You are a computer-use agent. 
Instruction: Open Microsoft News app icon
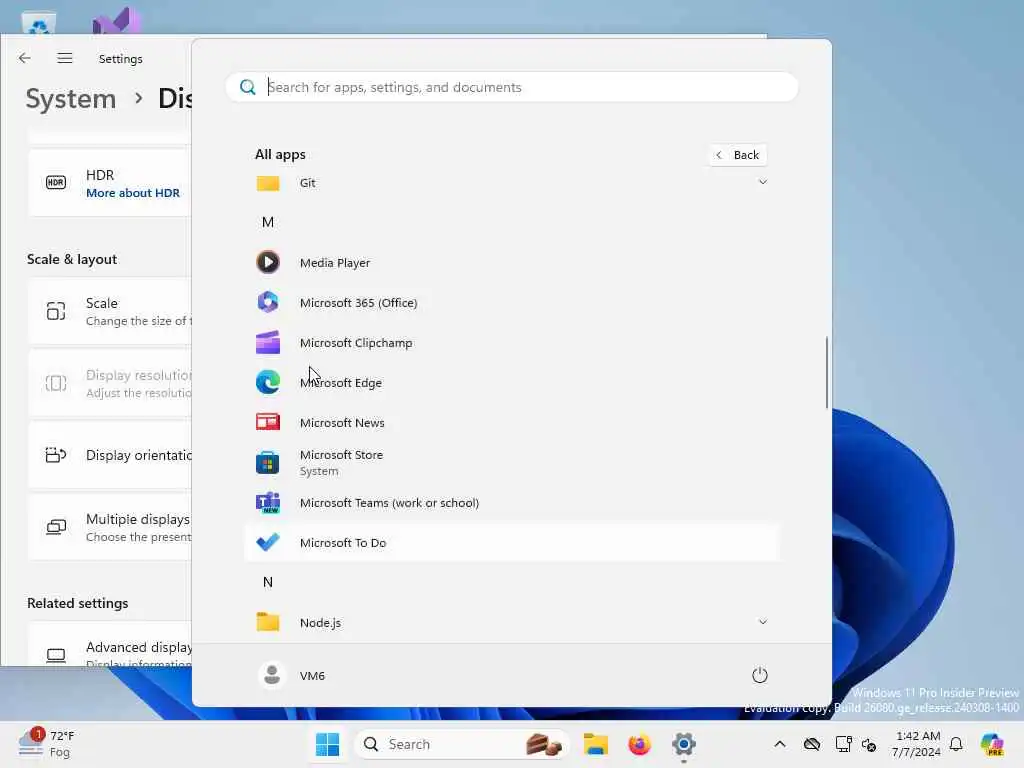coord(268,423)
